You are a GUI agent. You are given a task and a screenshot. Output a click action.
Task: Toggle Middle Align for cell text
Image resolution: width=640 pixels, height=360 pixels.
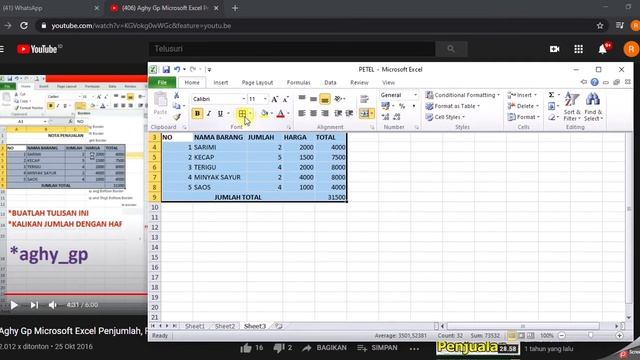click(x=313, y=98)
